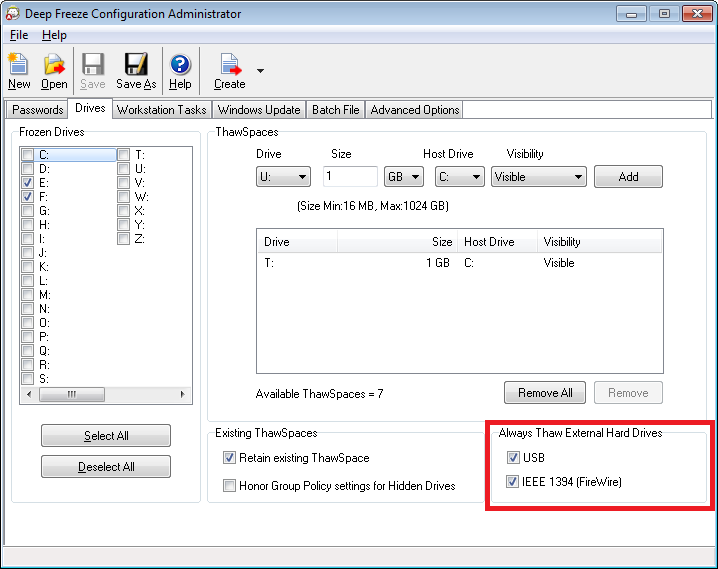
Task: Expand the Create button dropdown arrow
Action: click(x=261, y=71)
